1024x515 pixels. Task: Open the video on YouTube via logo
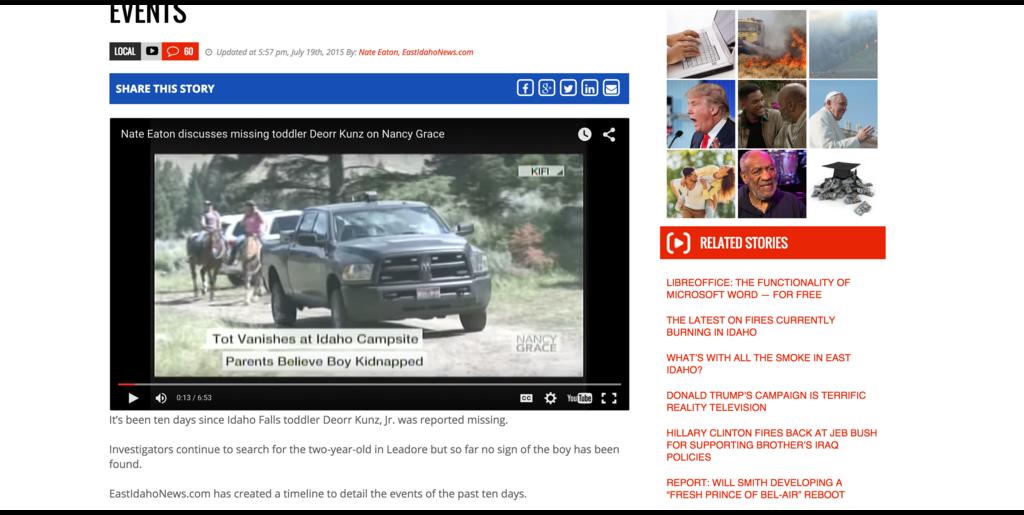coord(579,398)
